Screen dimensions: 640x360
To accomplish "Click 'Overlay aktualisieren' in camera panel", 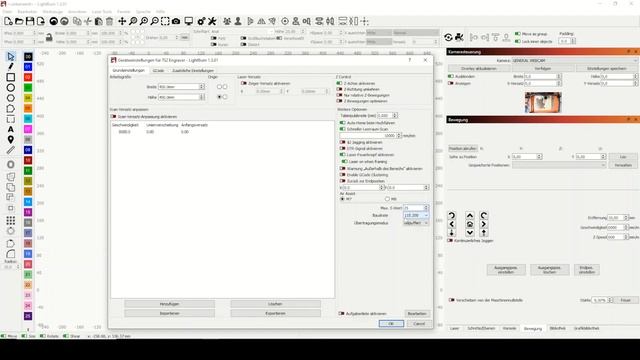I will pyautogui.click(x=479, y=69).
